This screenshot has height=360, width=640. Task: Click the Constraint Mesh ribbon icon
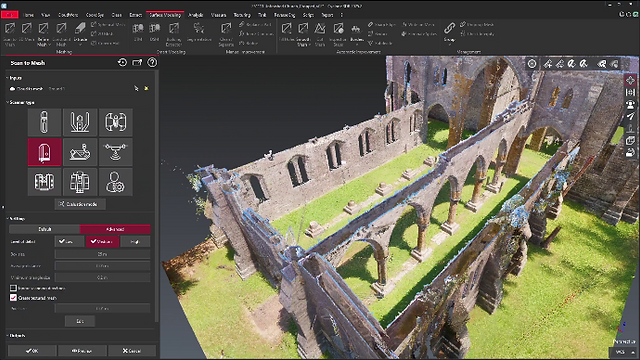(61, 29)
